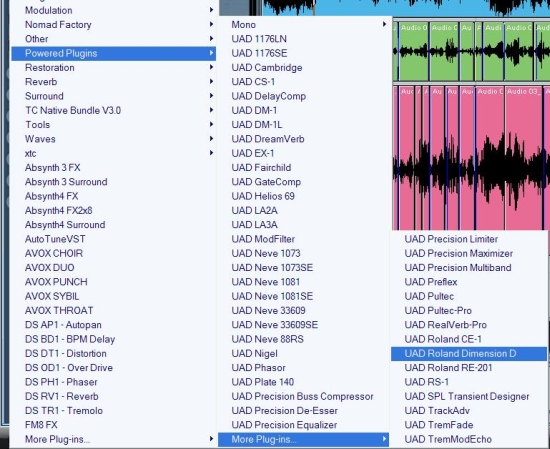550x449 pixels.
Task: Select UAD ModFilter plugin
Action: point(303,239)
